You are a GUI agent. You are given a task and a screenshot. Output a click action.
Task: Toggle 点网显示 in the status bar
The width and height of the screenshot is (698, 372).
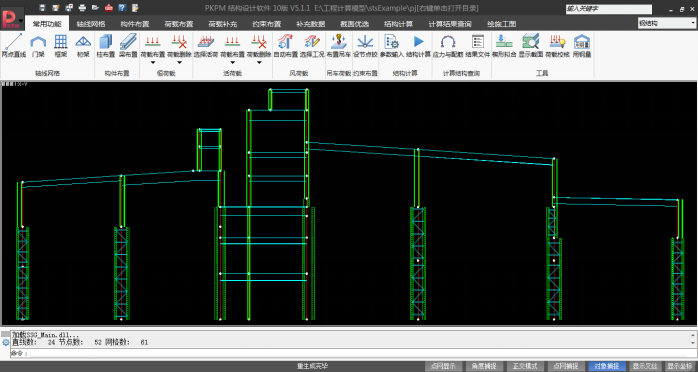point(443,366)
